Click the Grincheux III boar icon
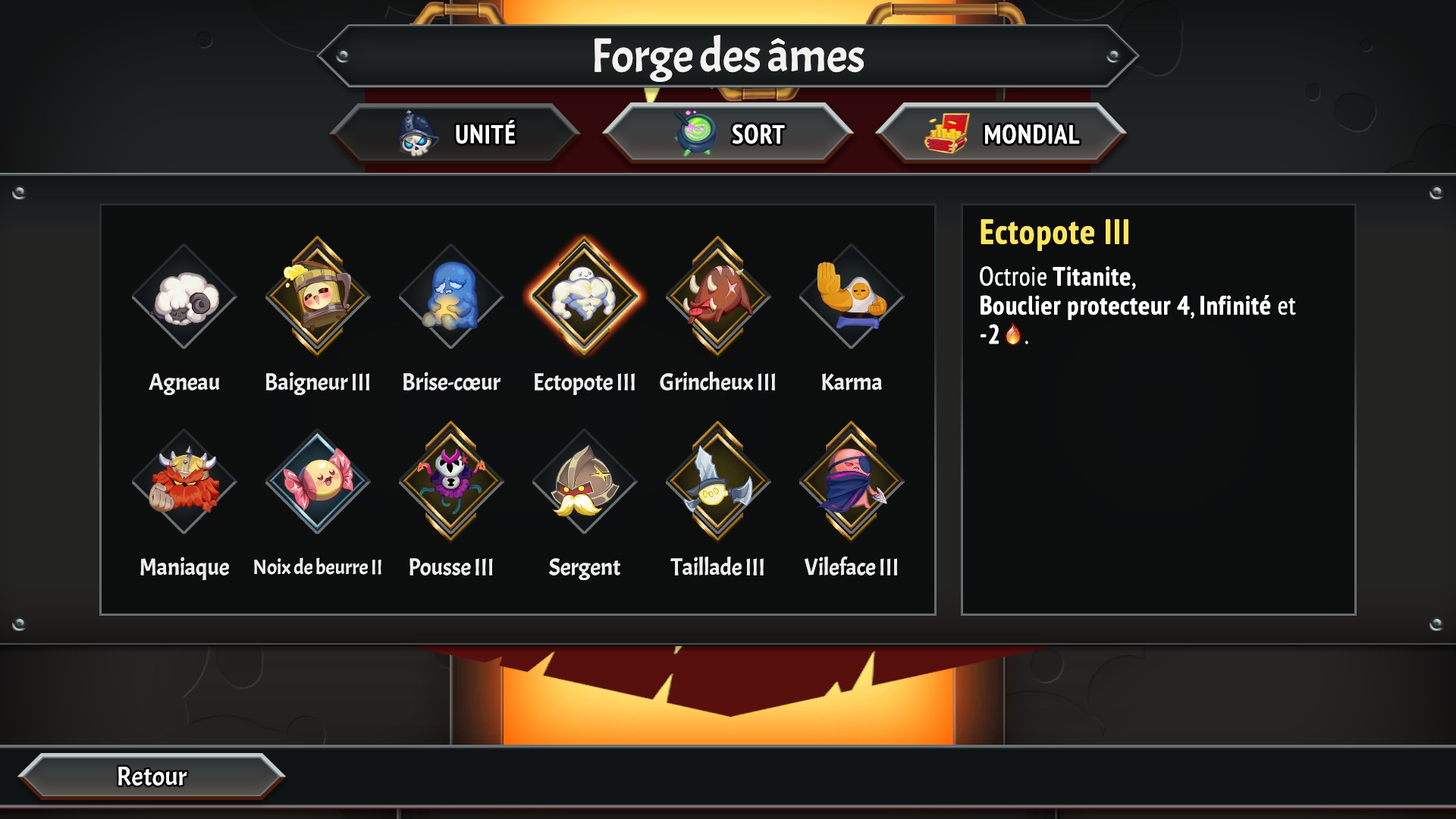The width and height of the screenshot is (1456, 819). tap(718, 297)
